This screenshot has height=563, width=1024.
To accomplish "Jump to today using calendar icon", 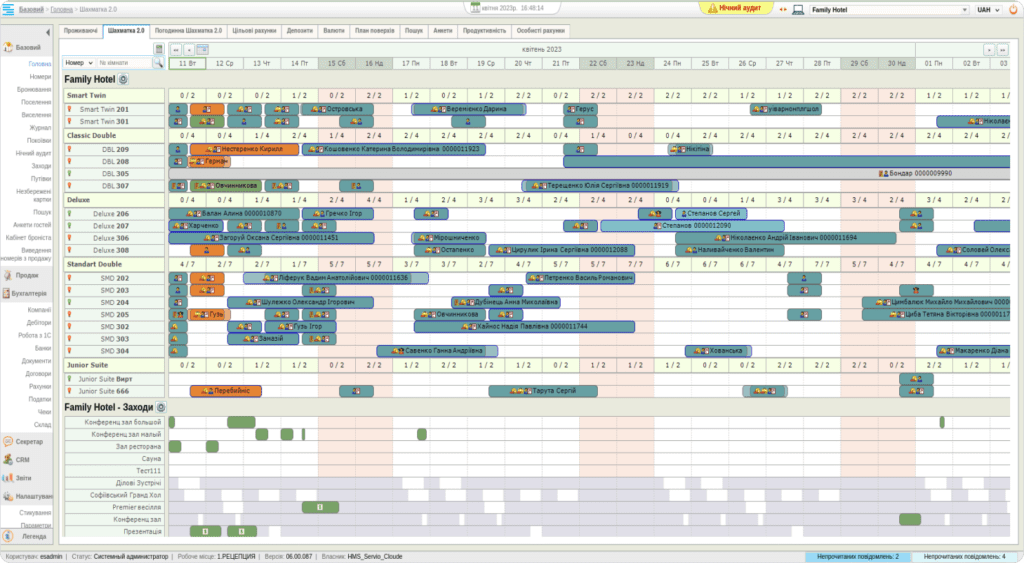I will tap(202, 48).
